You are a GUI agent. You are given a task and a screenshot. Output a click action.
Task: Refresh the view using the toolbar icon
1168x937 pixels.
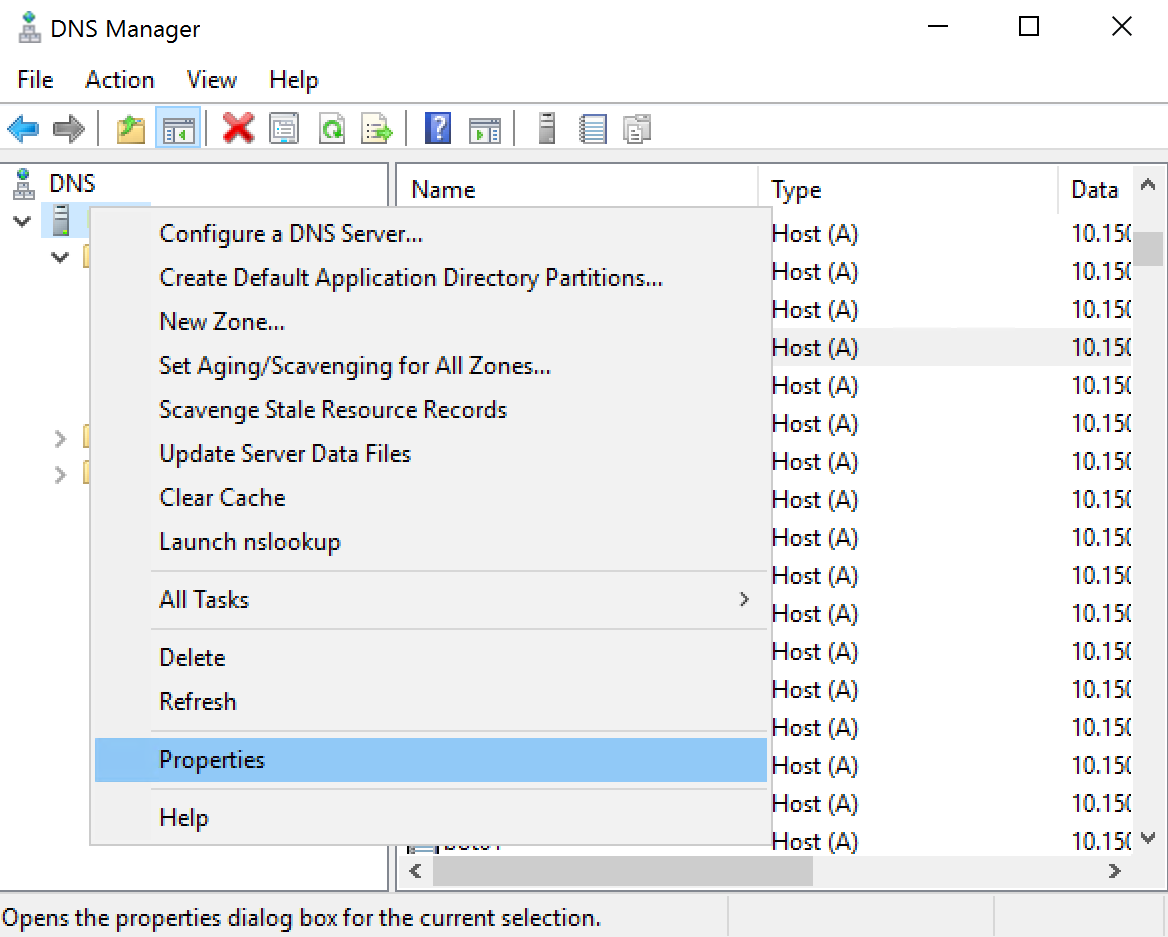click(x=331, y=128)
